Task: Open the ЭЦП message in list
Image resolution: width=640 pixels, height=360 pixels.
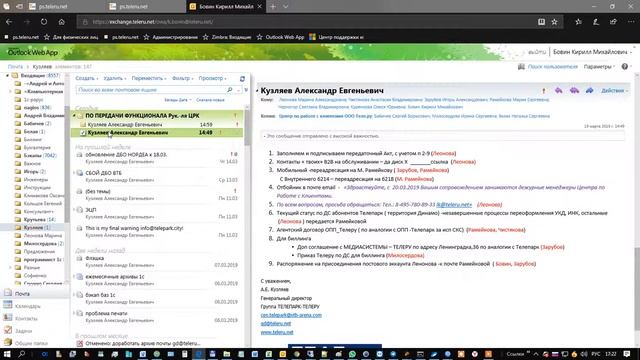Action: pos(157,213)
